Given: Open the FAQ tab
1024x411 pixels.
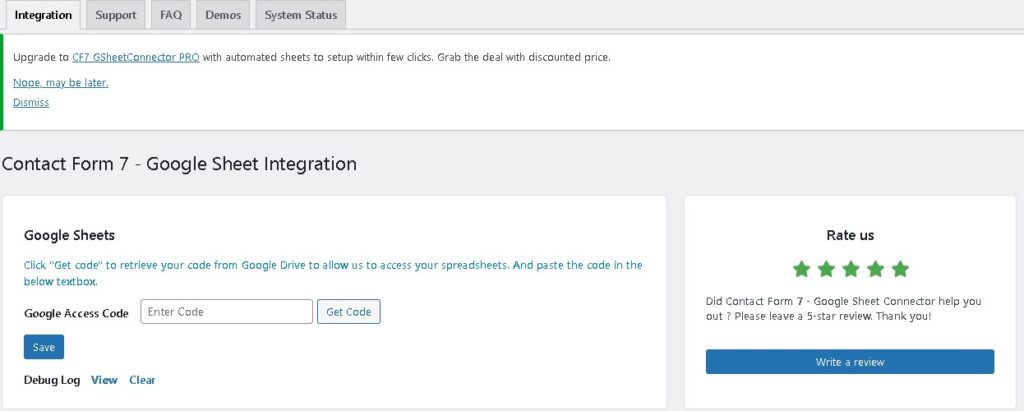Looking at the screenshot, I should point(171,15).
